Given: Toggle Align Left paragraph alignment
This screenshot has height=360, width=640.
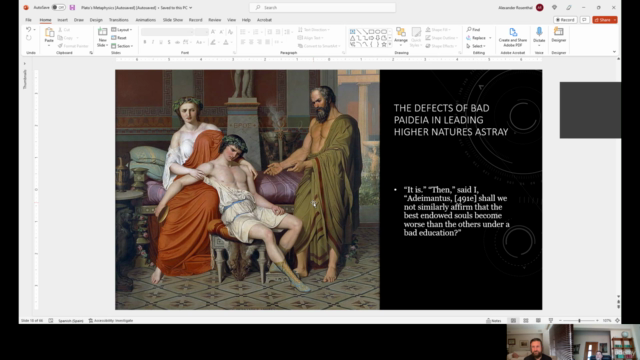Looking at the screenshot, I should point(243,42).
